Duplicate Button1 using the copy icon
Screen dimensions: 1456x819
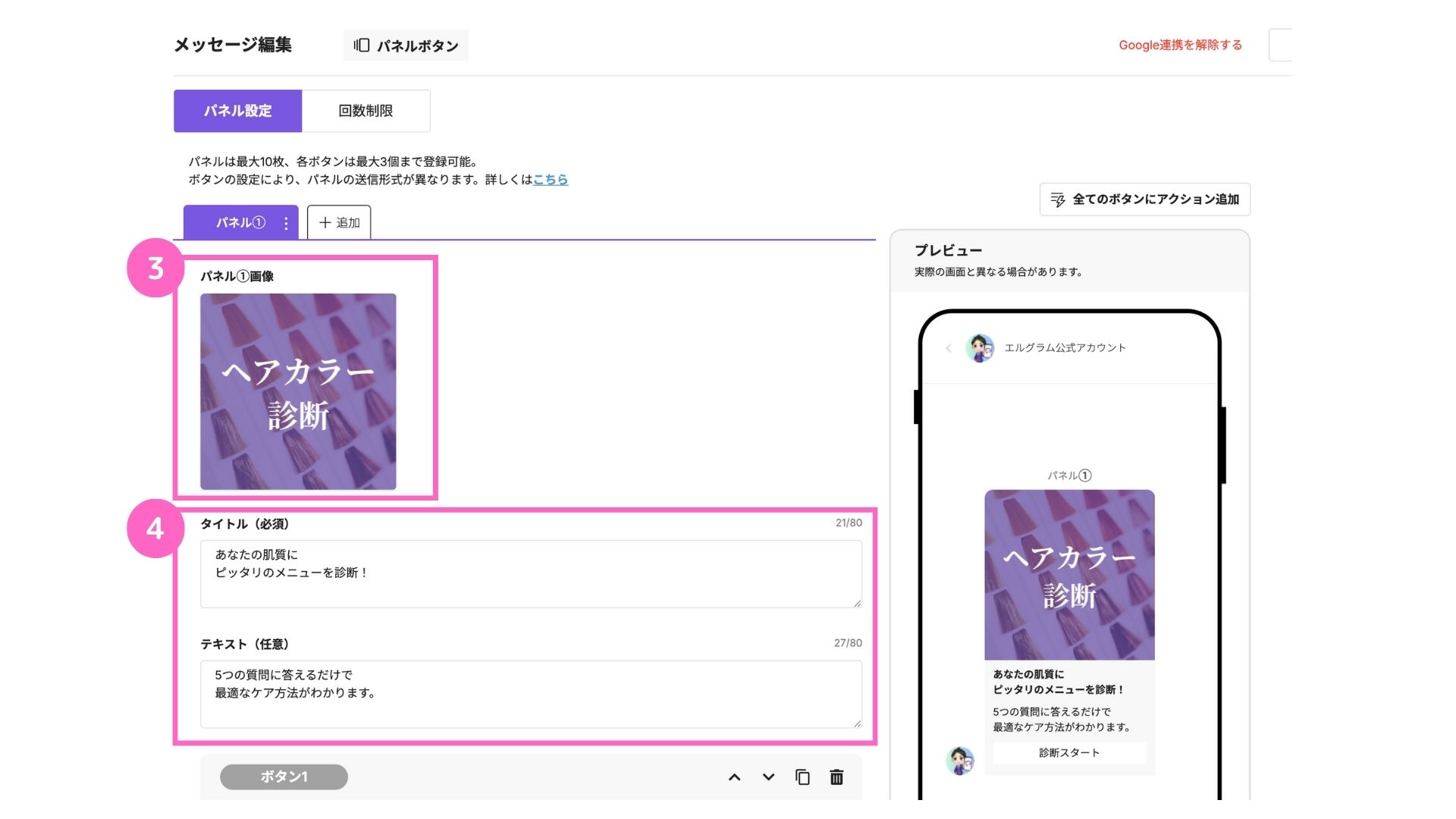click(x=802, y=777)
